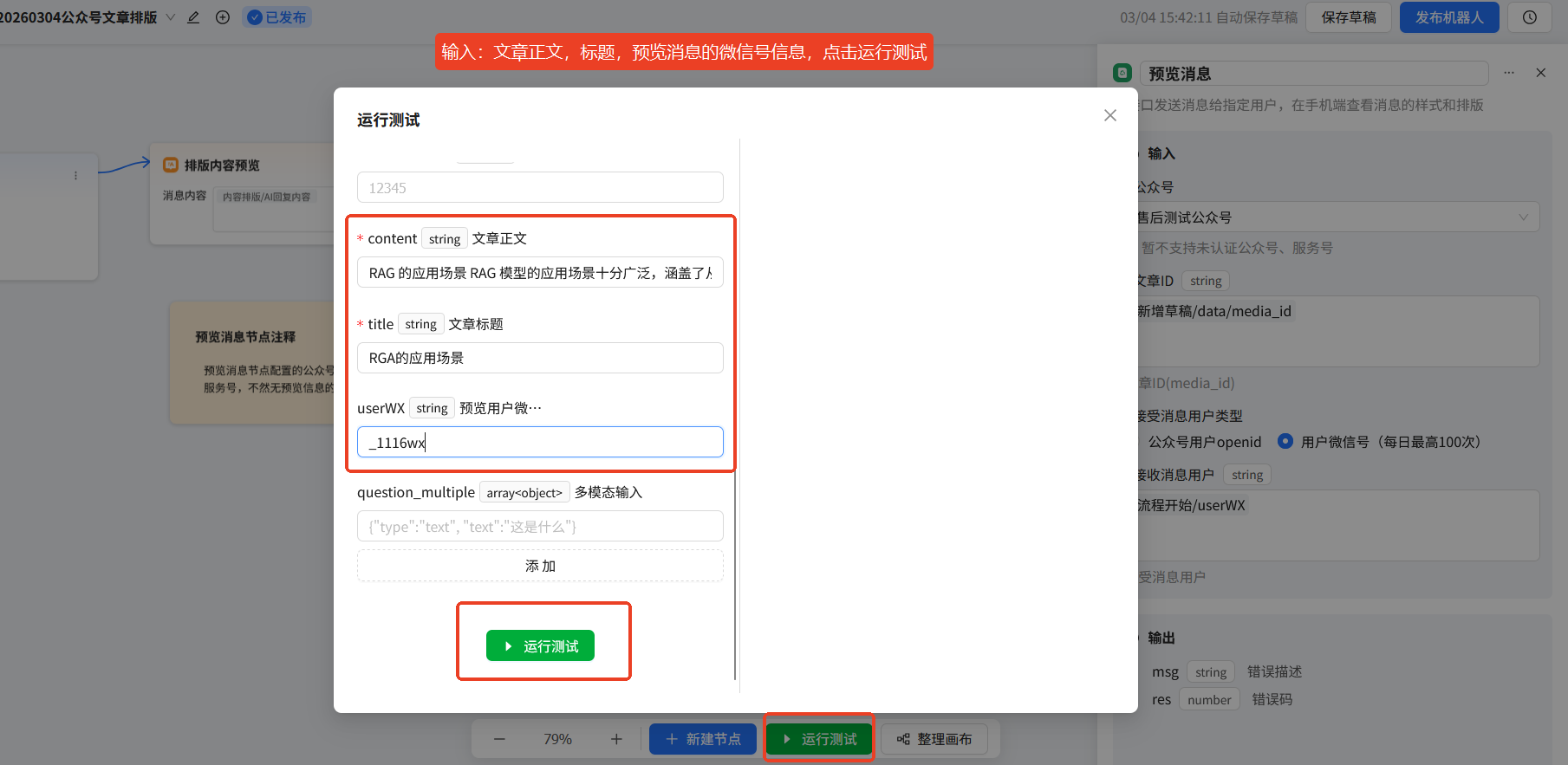Click the orange 排版内容预览 node icon
The width and height of the screenshot is (1568, 765).
coord(171,165)
